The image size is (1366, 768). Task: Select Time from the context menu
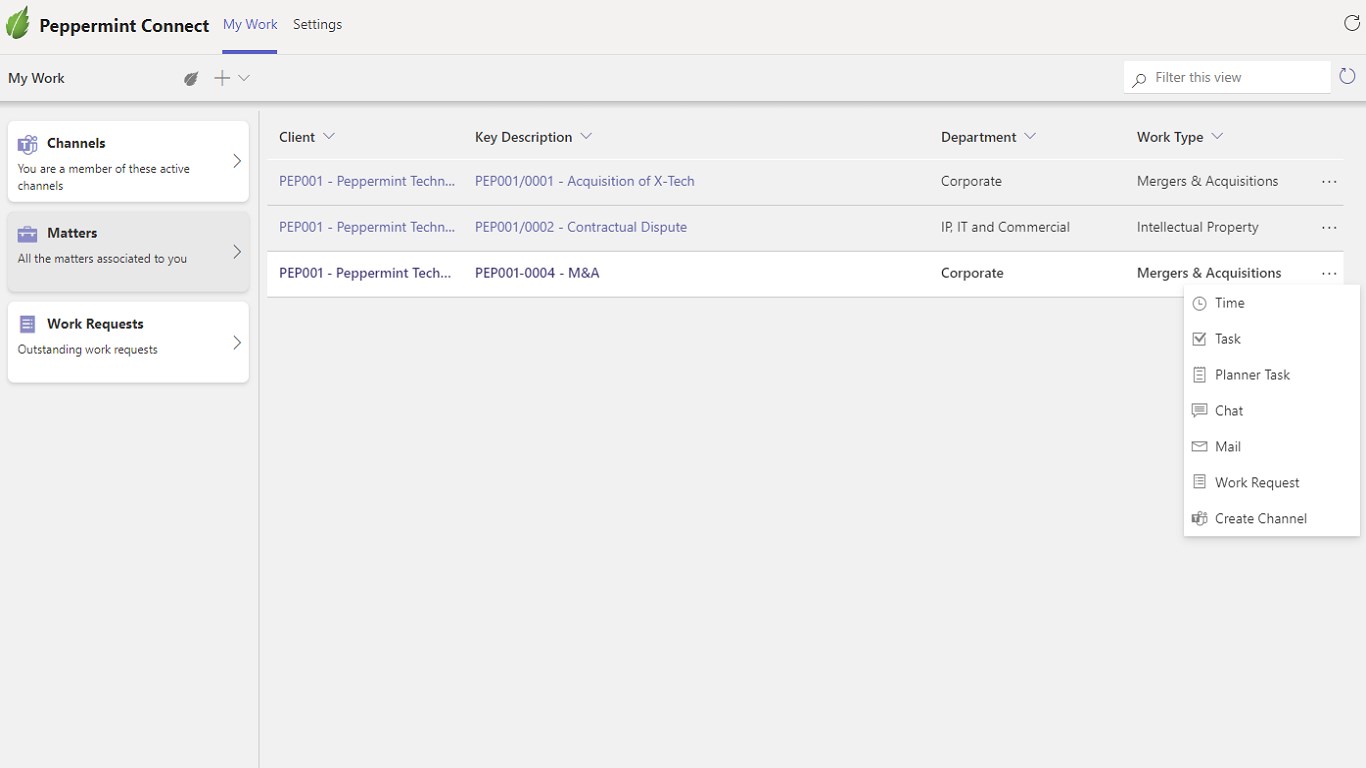(1229, 303)
